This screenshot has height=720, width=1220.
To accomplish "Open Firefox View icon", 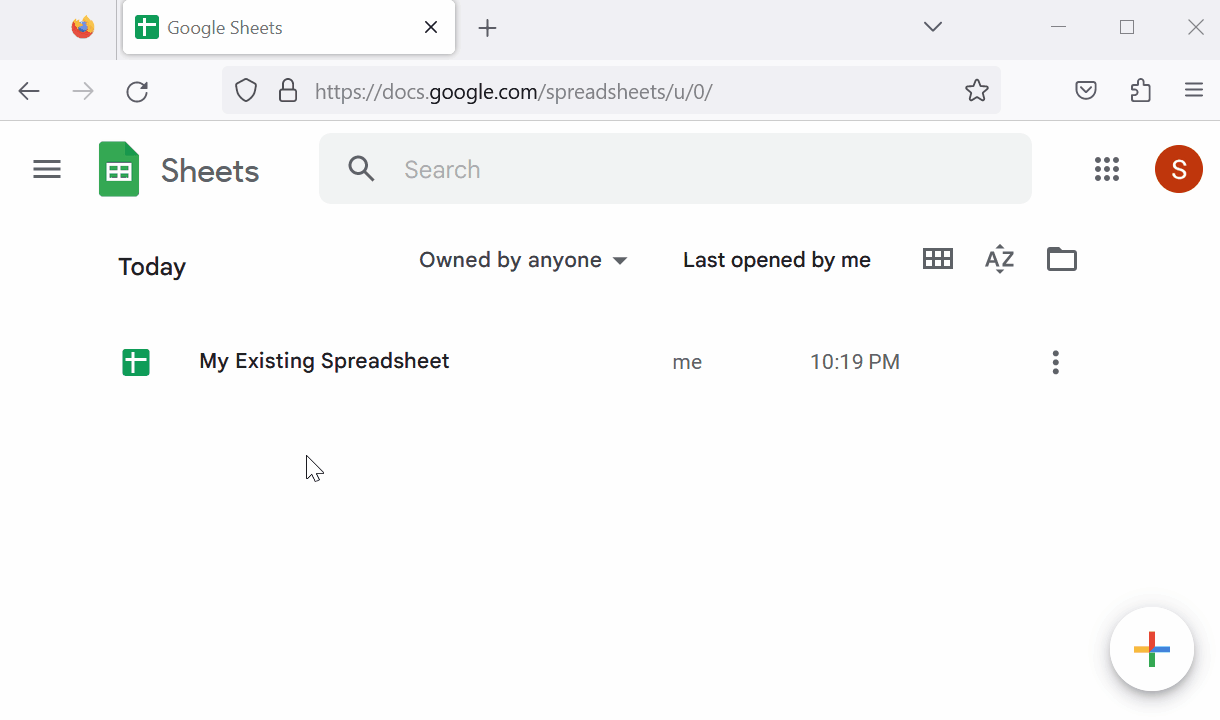I will [83, 28].
